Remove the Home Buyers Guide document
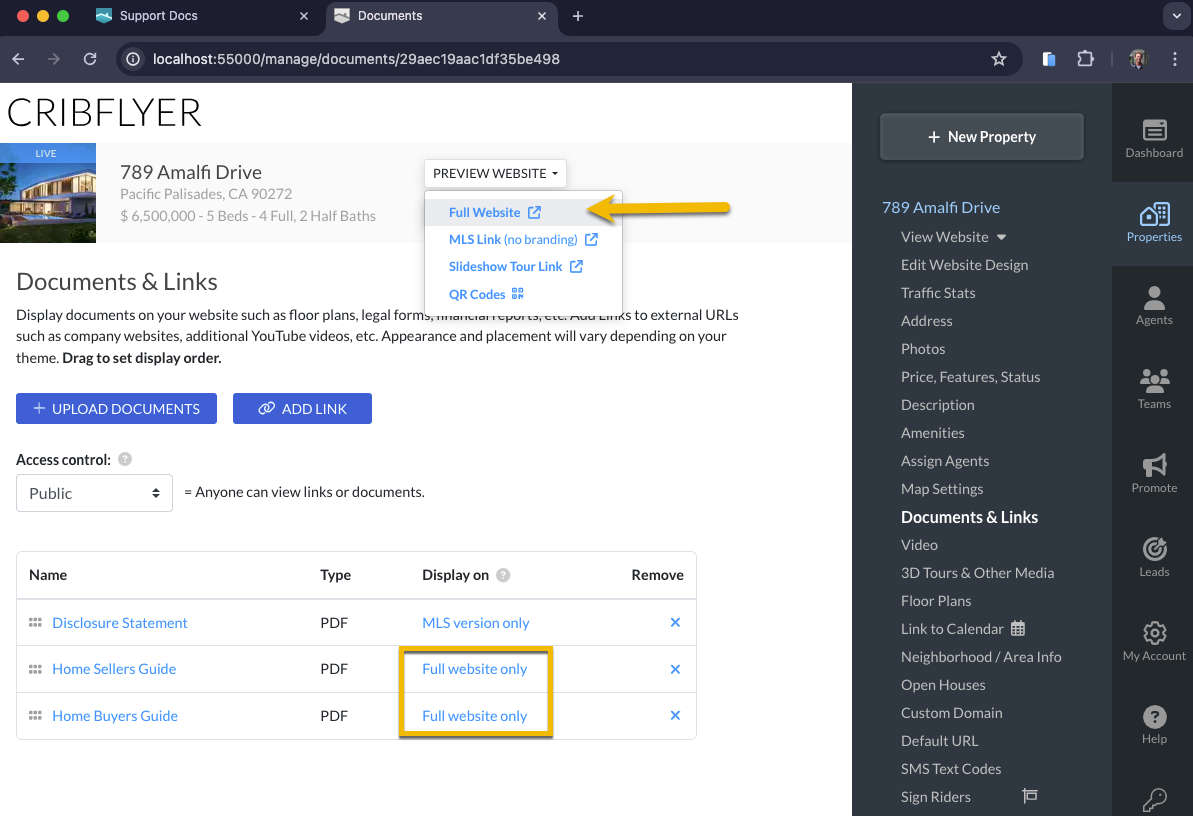The image size is (1193, 816). click(x=675, y=716)
